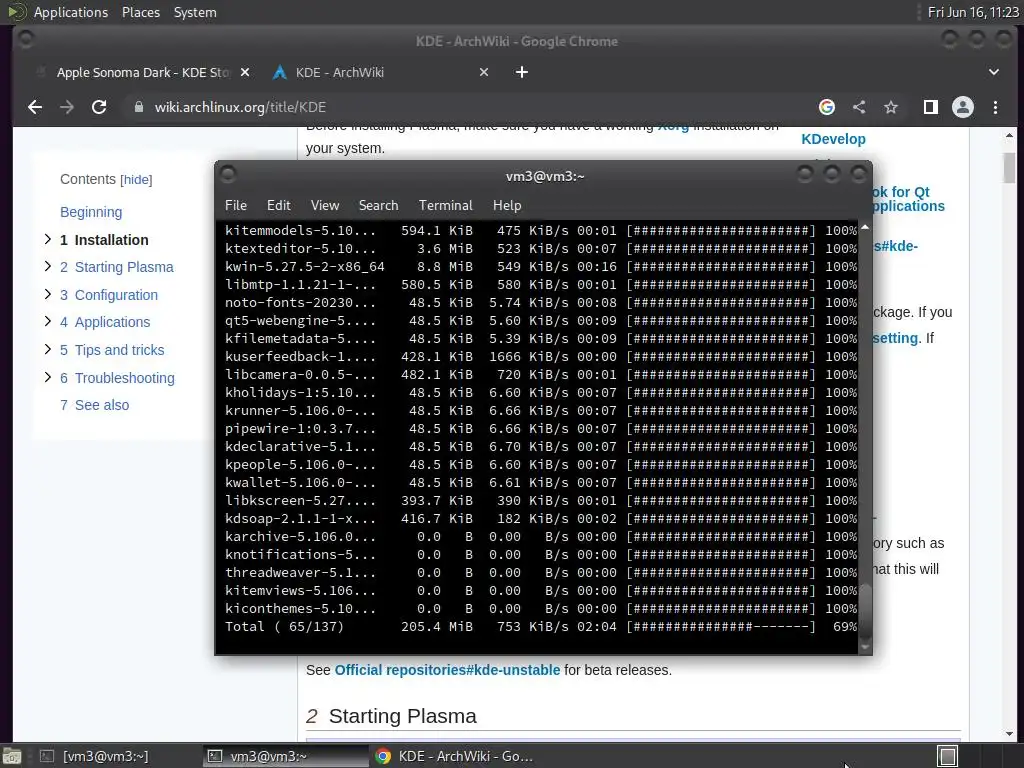The image size is (1024, 768).
Task: Go to 6 Troubleshooting link
Action: [118, 378]
